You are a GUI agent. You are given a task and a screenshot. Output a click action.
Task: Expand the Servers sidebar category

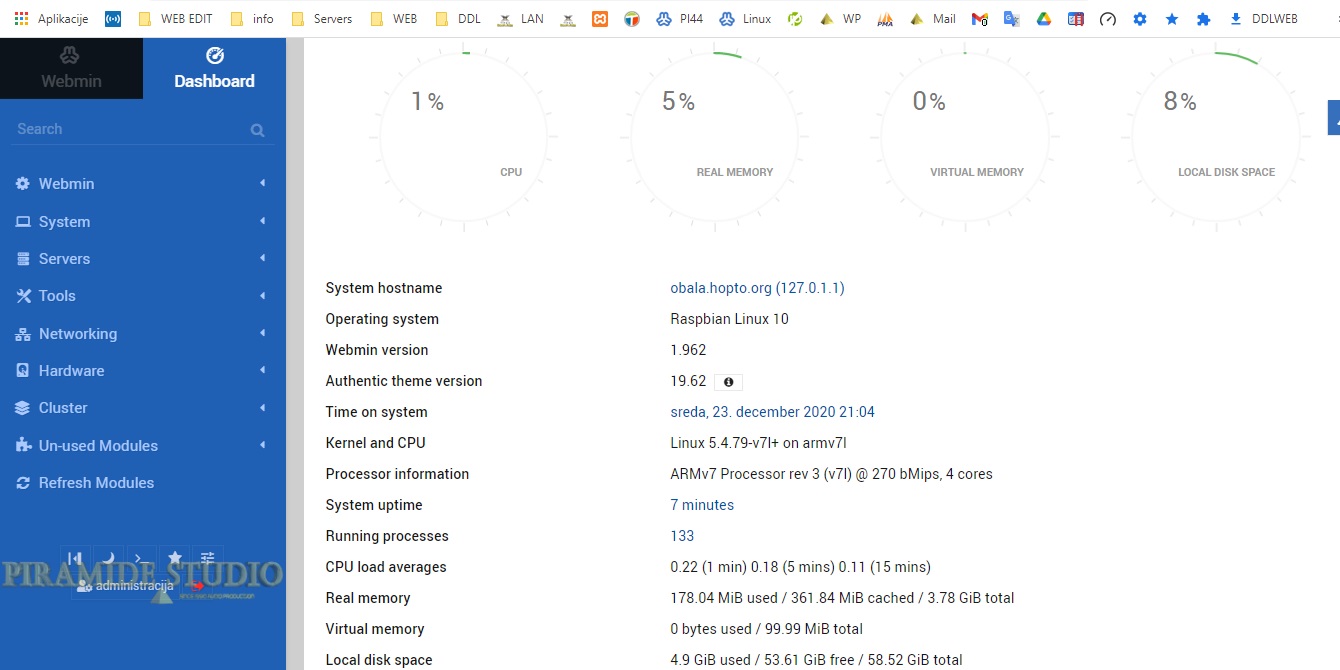(143, 259)
